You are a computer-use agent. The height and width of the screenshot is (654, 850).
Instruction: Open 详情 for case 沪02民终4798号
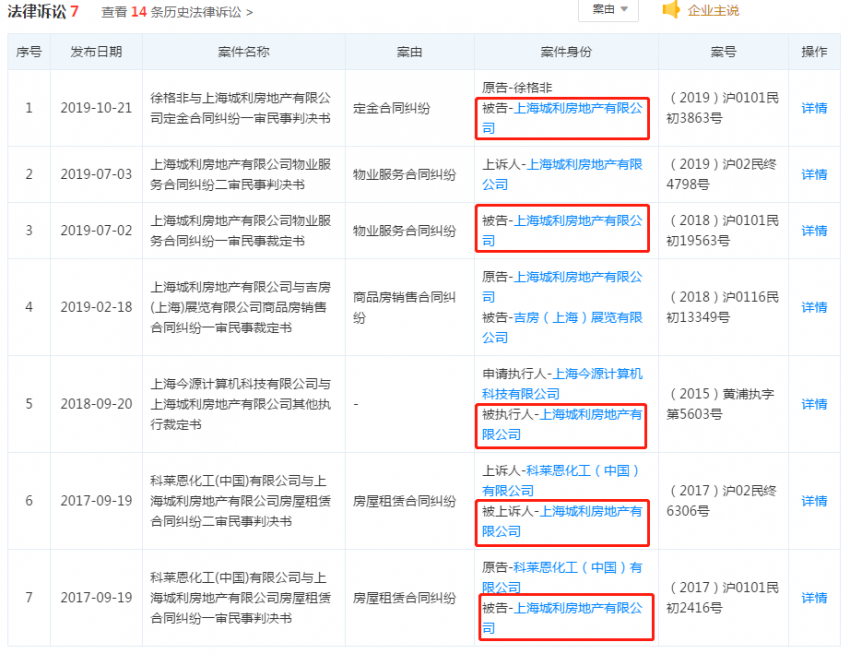click(x=814, y=174)
